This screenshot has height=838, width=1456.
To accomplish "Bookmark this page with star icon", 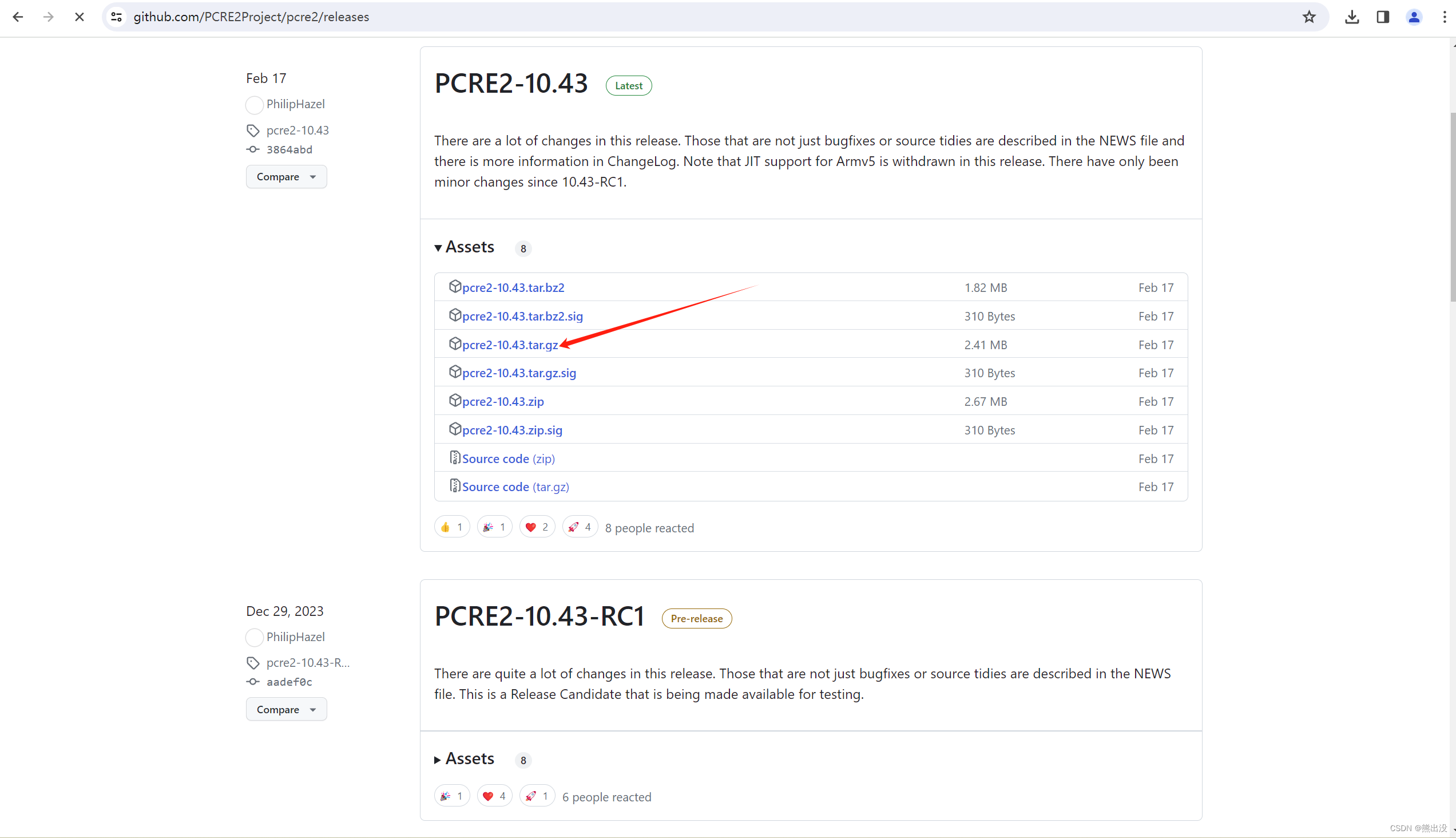I will (1309, 17).
